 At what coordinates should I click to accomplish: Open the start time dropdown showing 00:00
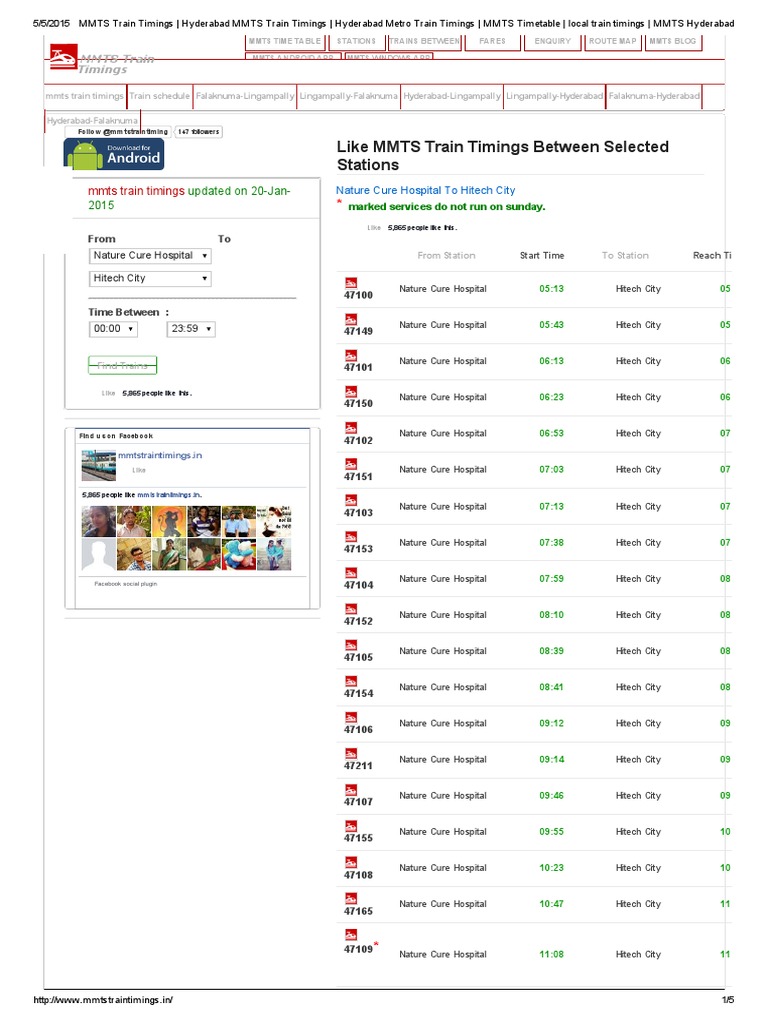113,329
